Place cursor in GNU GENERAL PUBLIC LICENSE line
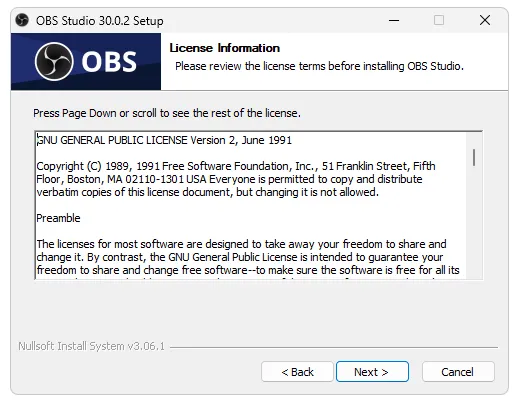520x403 pixels. [164, 140]
